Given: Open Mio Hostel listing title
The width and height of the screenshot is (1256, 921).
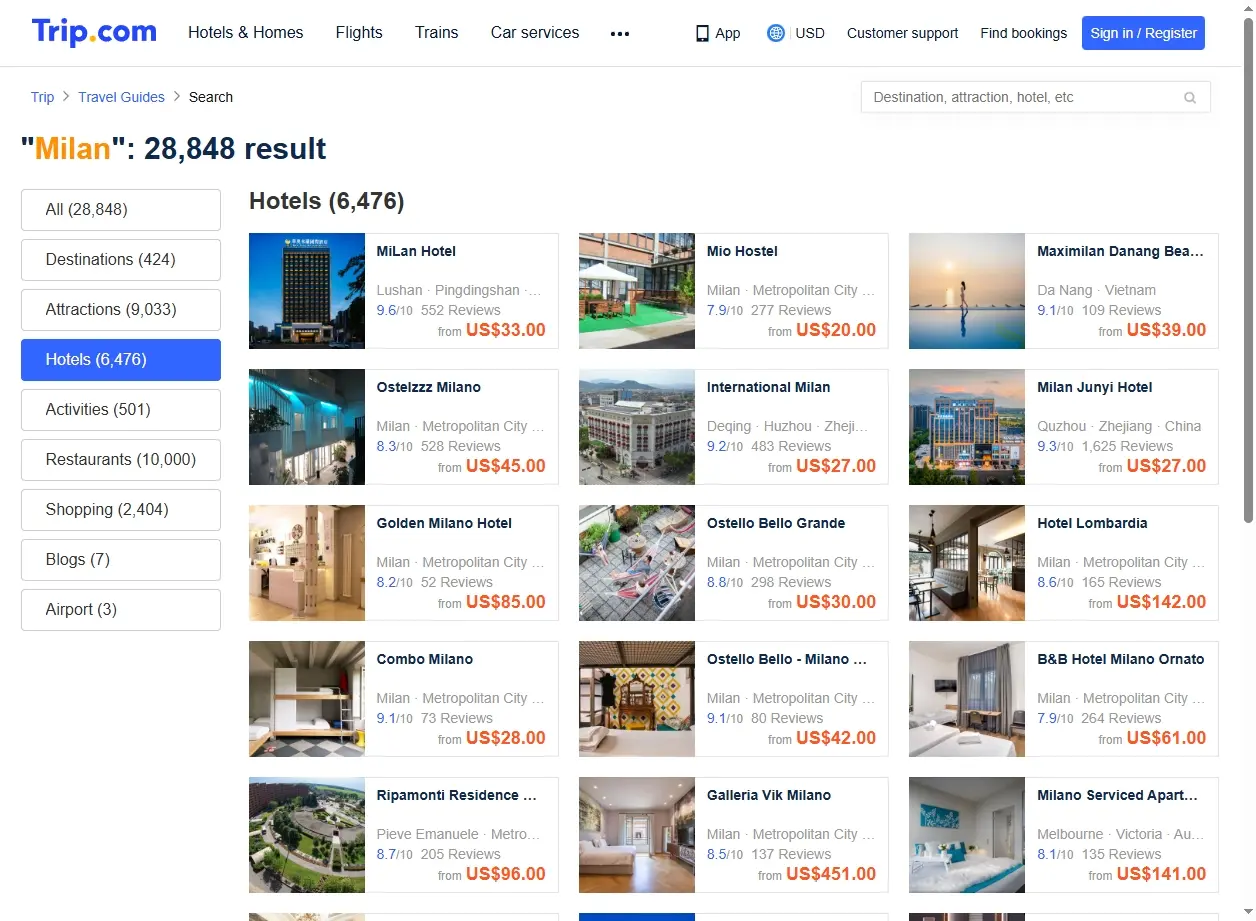Looking at the screenshot, I should coord(742,251).
